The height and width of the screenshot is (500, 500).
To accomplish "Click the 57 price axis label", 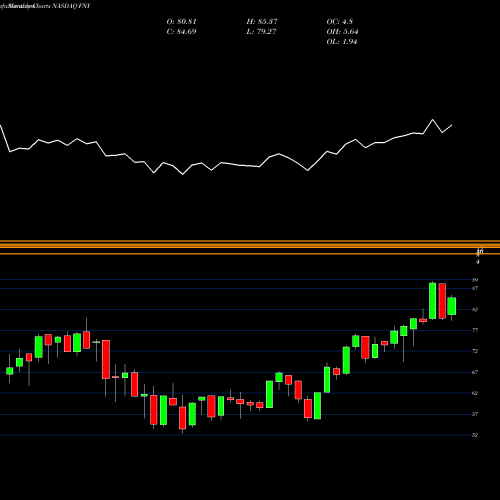I will click(x=475, y=414).
